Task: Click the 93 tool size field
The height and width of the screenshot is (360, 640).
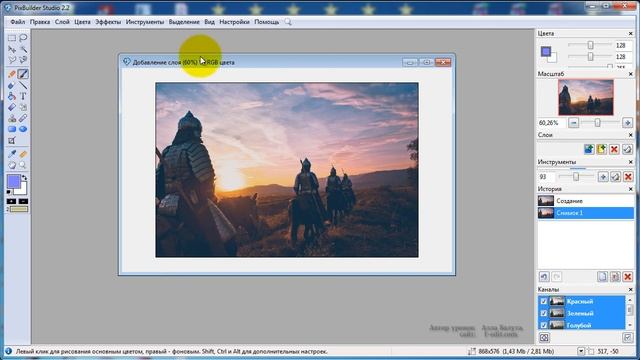Action: coord(546,177)
